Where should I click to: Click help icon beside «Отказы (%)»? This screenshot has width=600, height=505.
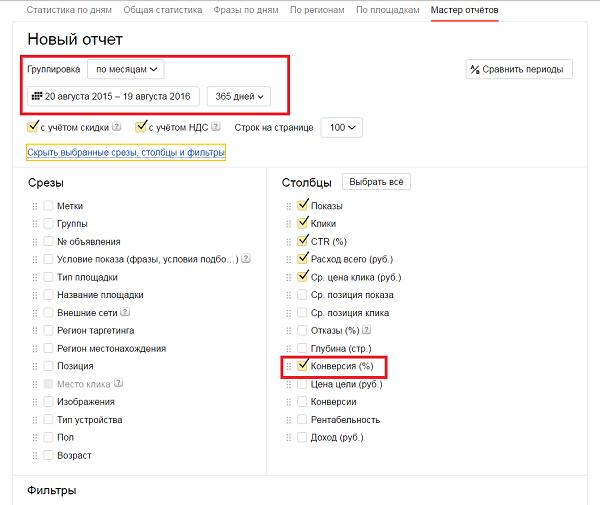point(367,329)
